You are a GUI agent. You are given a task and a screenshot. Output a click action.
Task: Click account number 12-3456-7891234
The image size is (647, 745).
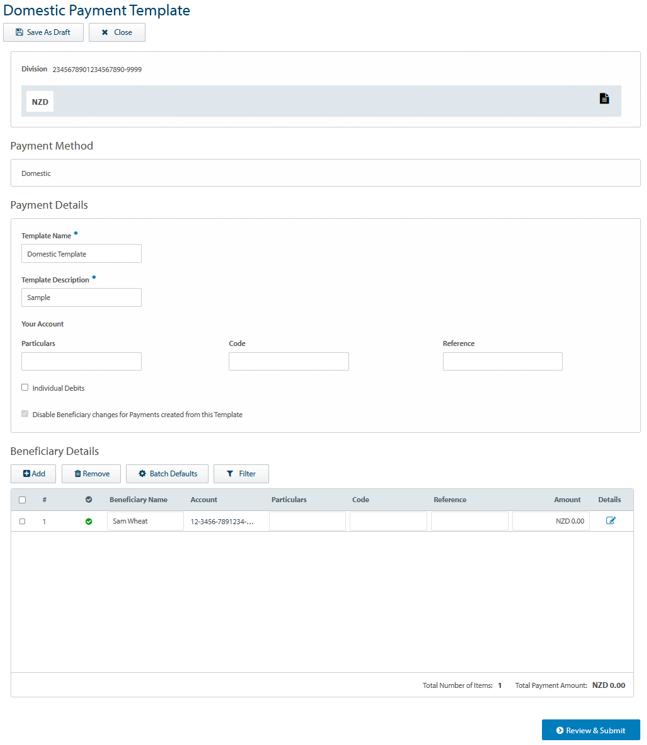coord(222,521)
